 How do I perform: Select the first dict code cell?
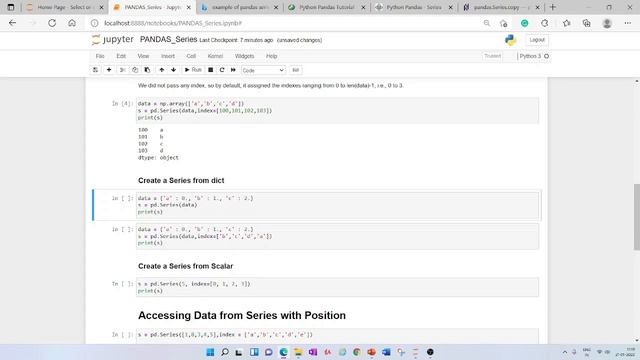click(x=337, y=205)
